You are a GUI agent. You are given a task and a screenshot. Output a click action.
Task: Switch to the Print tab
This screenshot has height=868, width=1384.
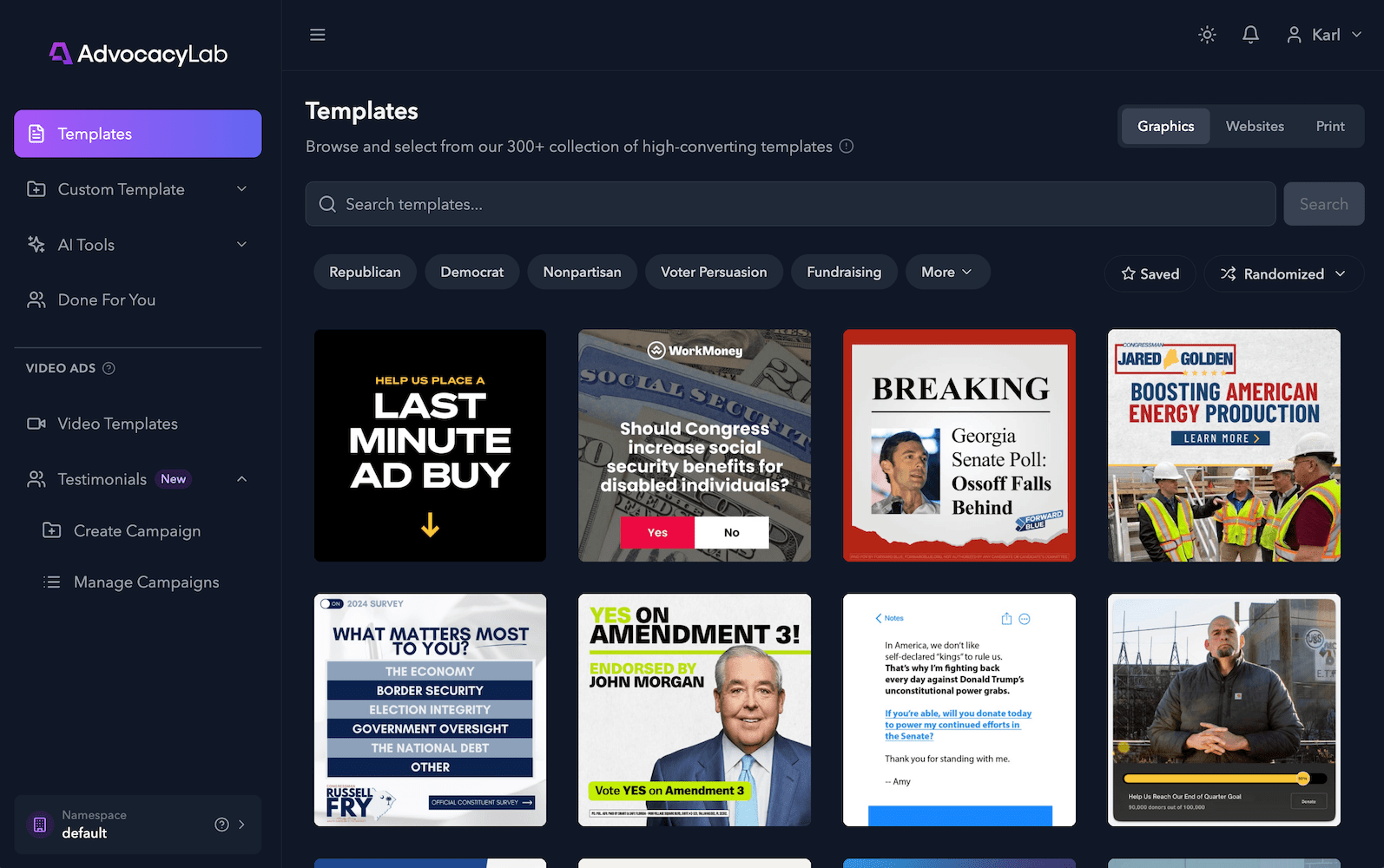(1330, 126)
